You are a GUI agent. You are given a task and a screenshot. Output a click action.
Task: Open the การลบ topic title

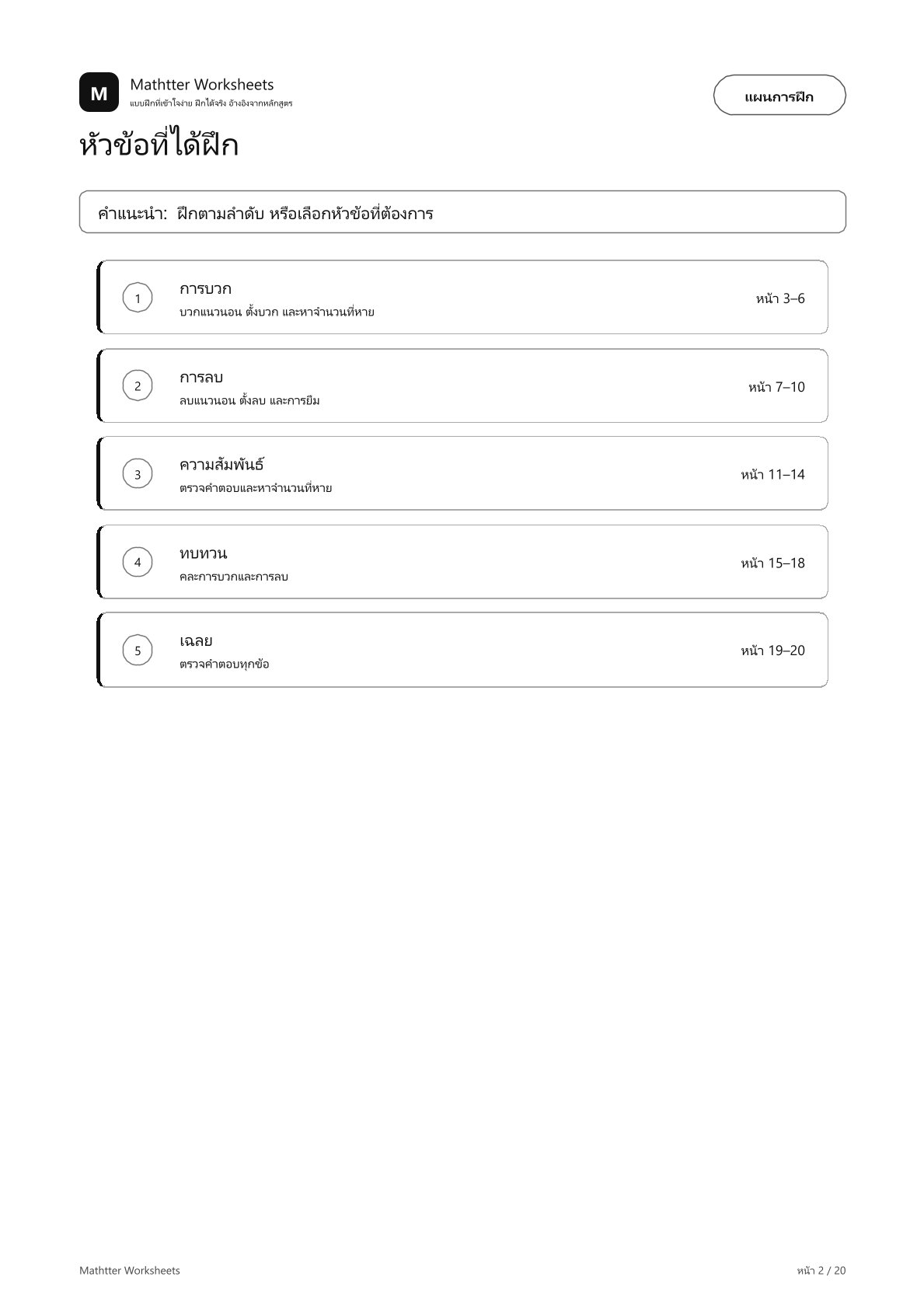click(x=201, y=378)
